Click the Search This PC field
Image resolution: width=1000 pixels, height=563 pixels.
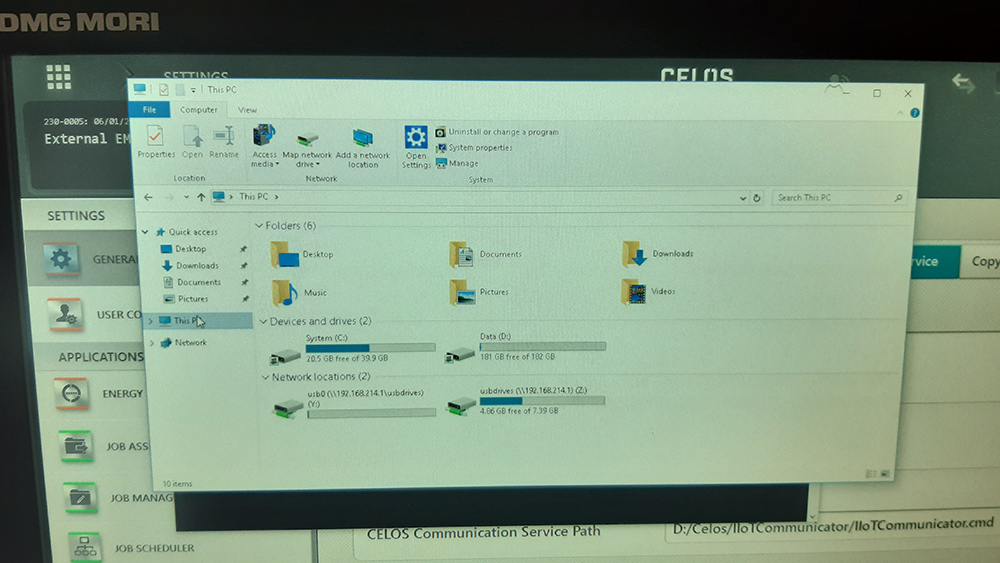840,198
